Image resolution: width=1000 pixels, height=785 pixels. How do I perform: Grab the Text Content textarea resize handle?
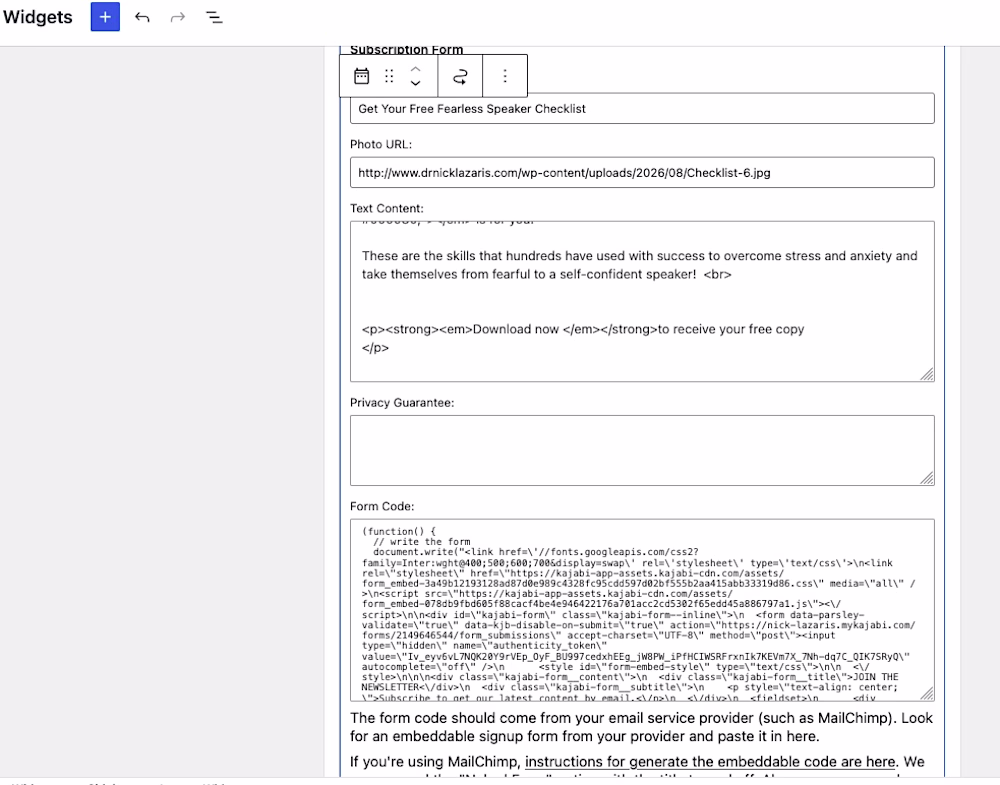point(927,375)
